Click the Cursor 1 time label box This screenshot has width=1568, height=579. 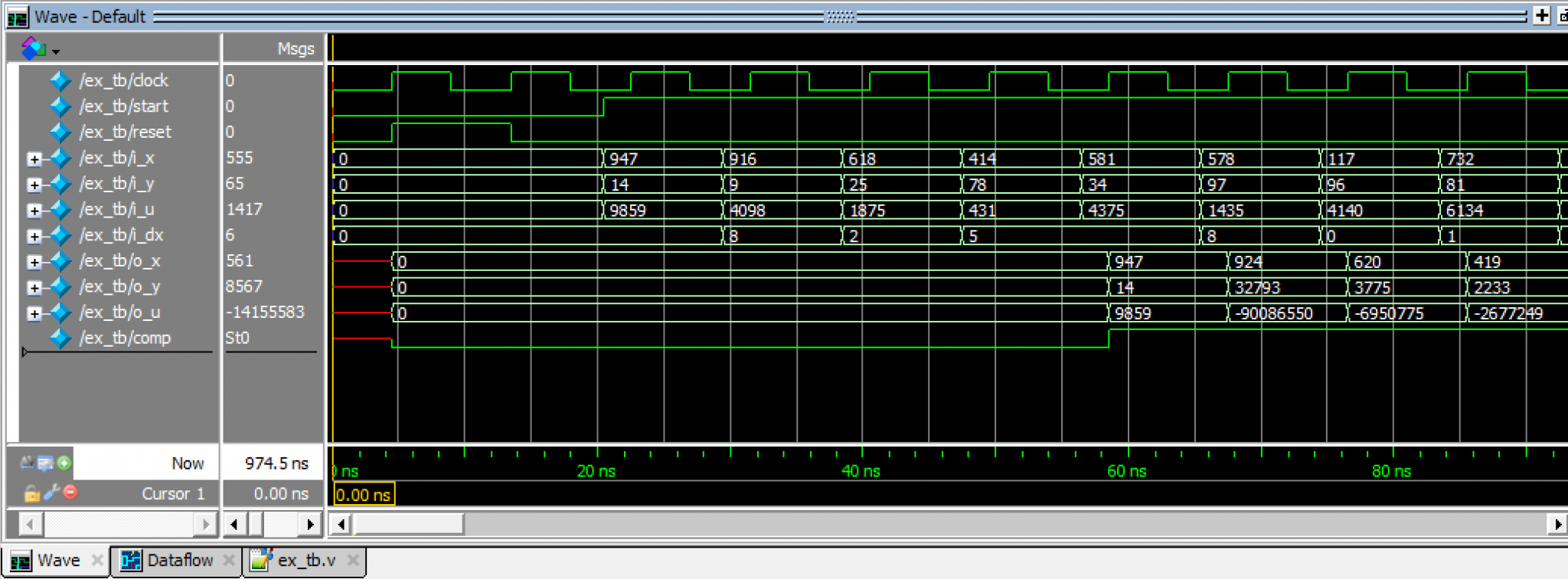coord(364,495)
